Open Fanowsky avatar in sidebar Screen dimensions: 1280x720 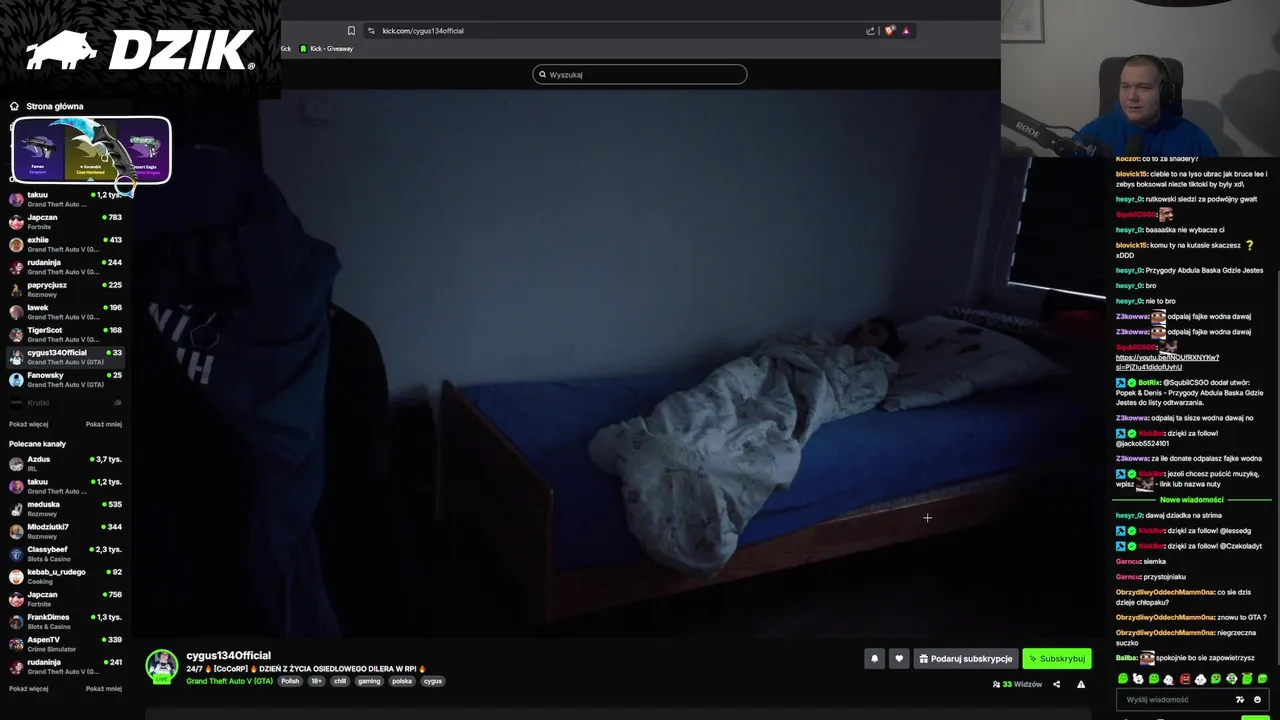pyautogui.click(x=16, y=380)
